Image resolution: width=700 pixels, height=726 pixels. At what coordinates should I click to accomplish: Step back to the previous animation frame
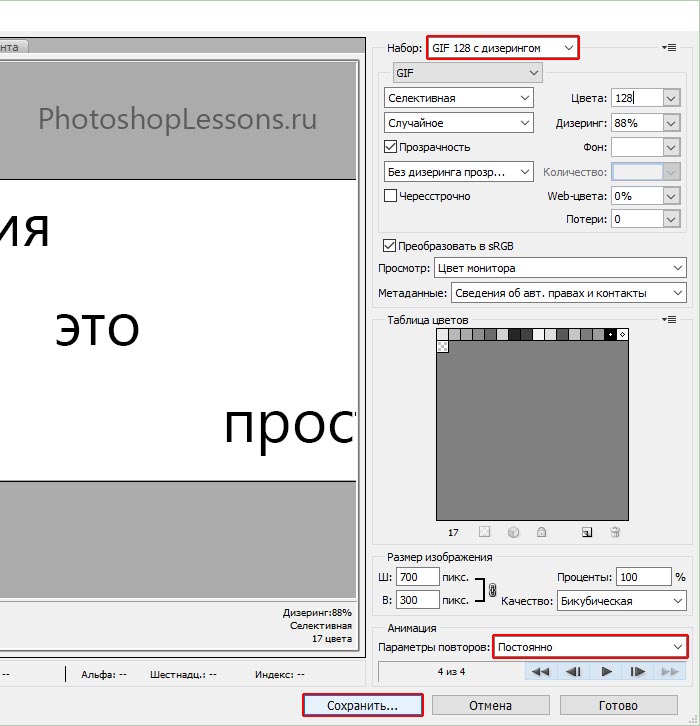tap(573, 671)
